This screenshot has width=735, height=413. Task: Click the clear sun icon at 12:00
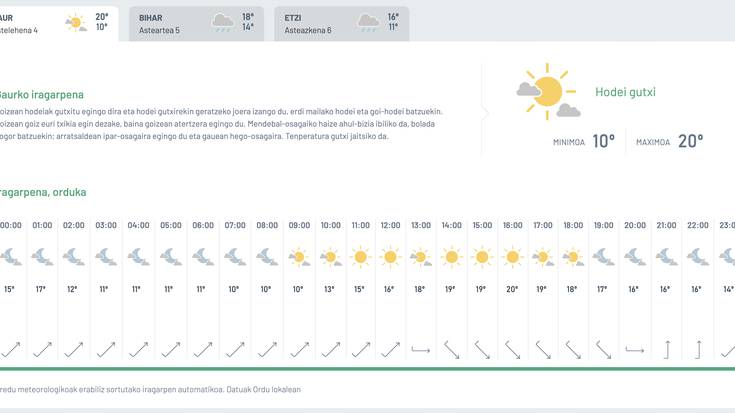coord(390,257)
